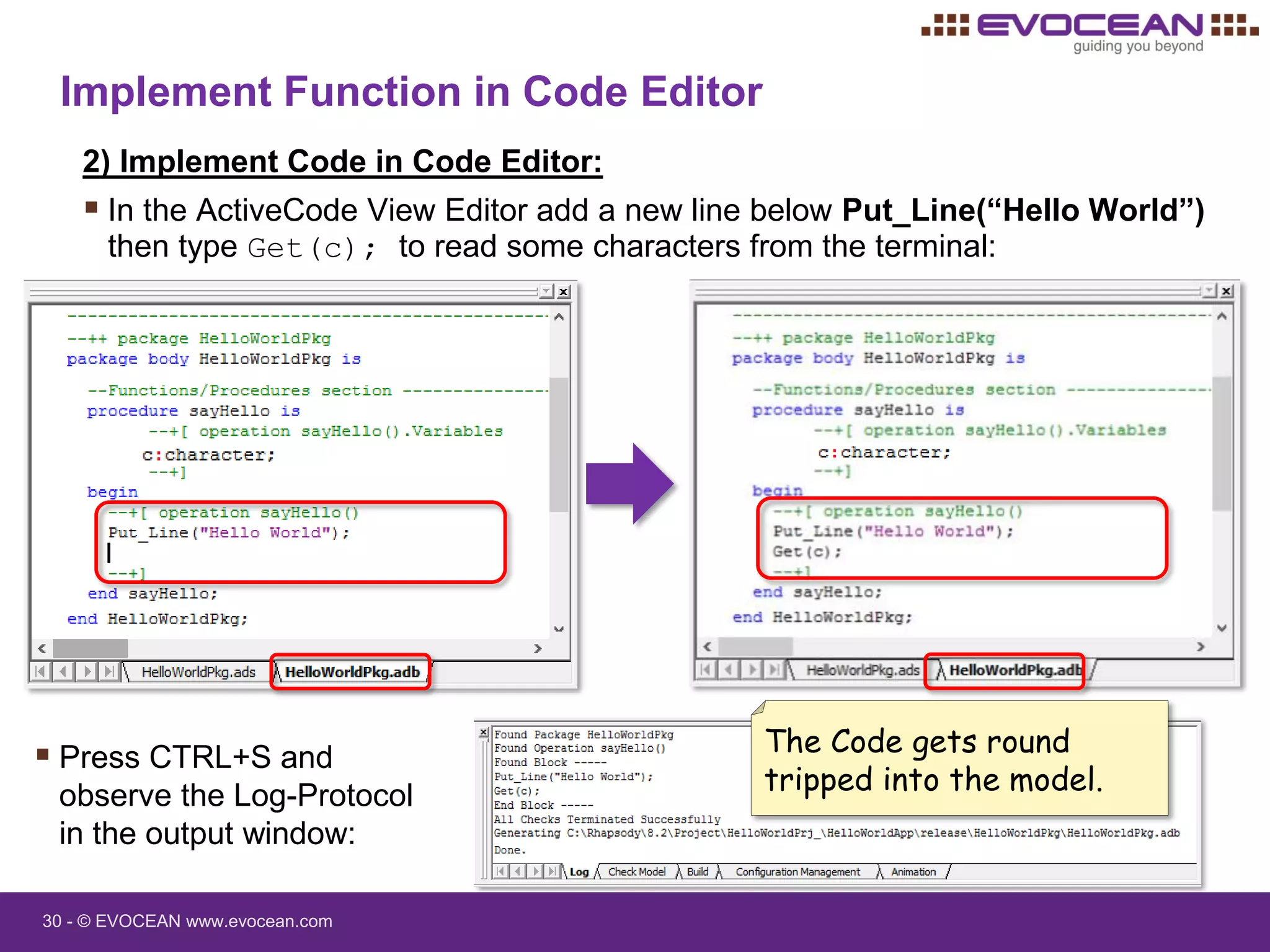
Task: Click 'end HelloWorldPkg;' in left editor
Action: tap(158, 619)
